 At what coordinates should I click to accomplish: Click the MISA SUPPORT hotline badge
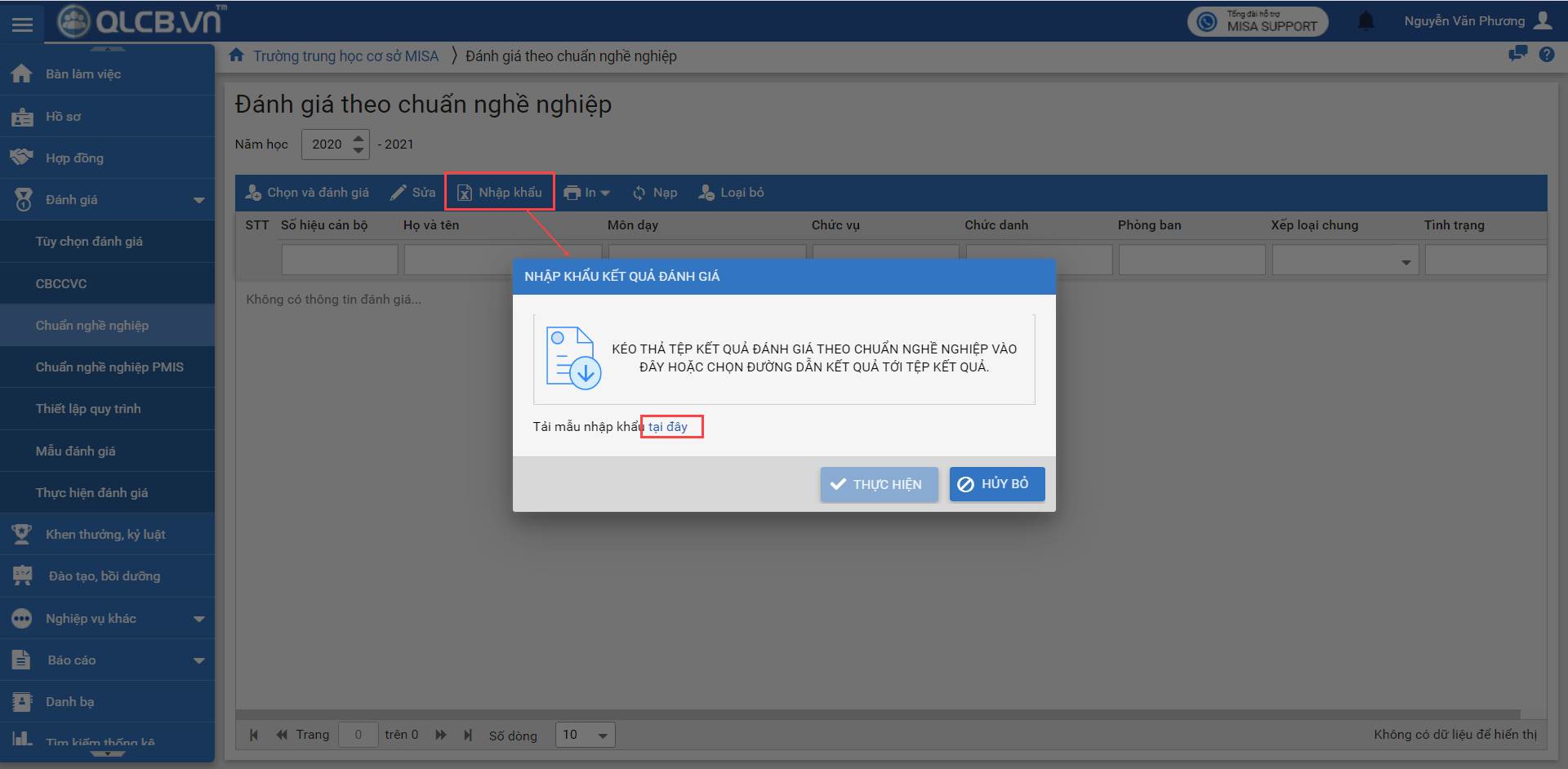click(x=1258, y=21)
